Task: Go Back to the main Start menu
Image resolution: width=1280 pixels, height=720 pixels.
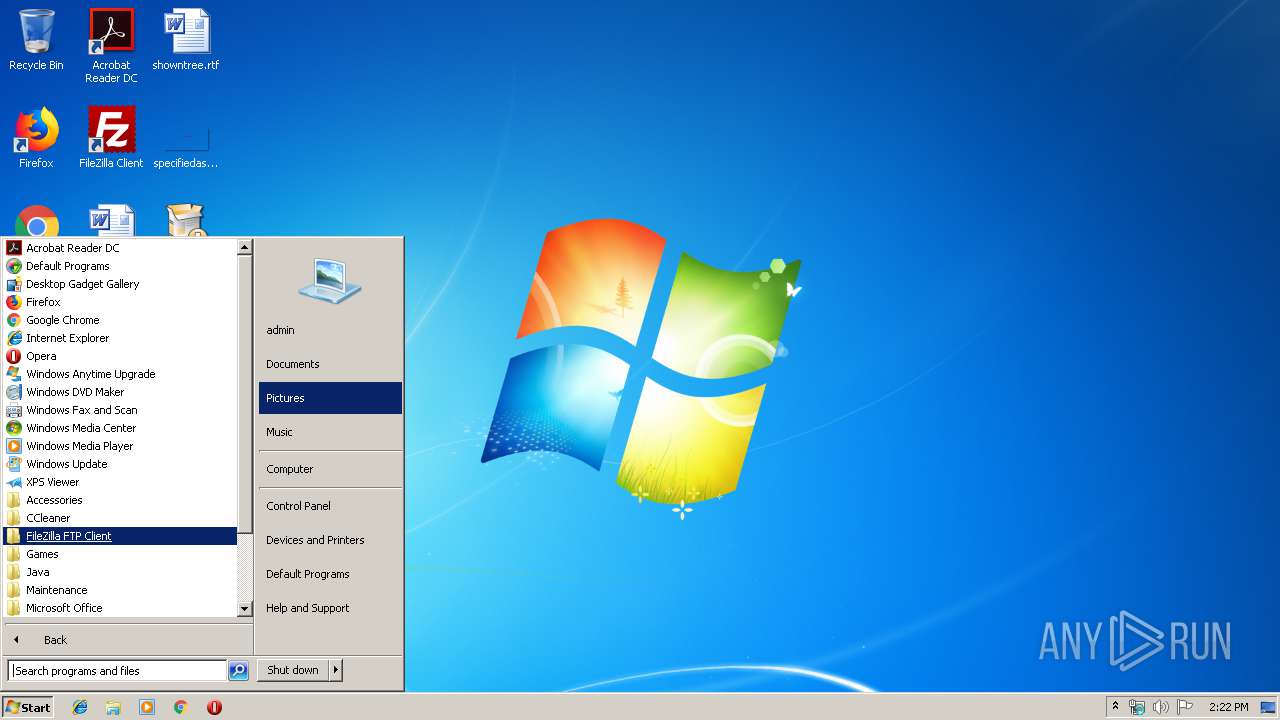Action: (128, 640)
